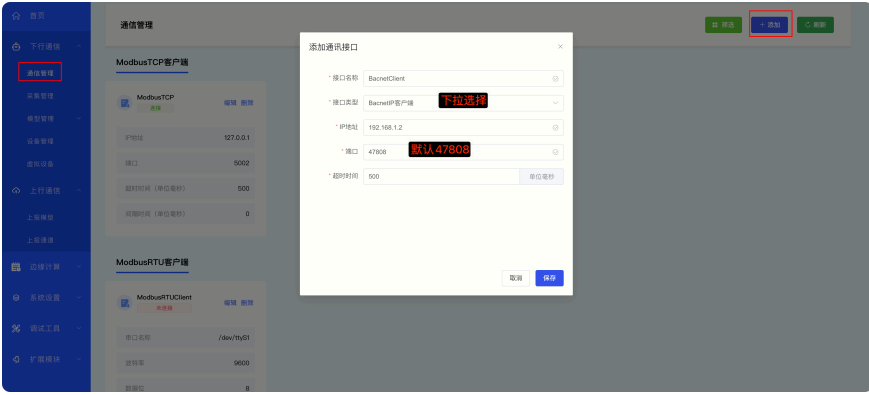Expand the 系统设置 menu chevron
The width and height of the screenshot is (869, 395).
point(79,297)
